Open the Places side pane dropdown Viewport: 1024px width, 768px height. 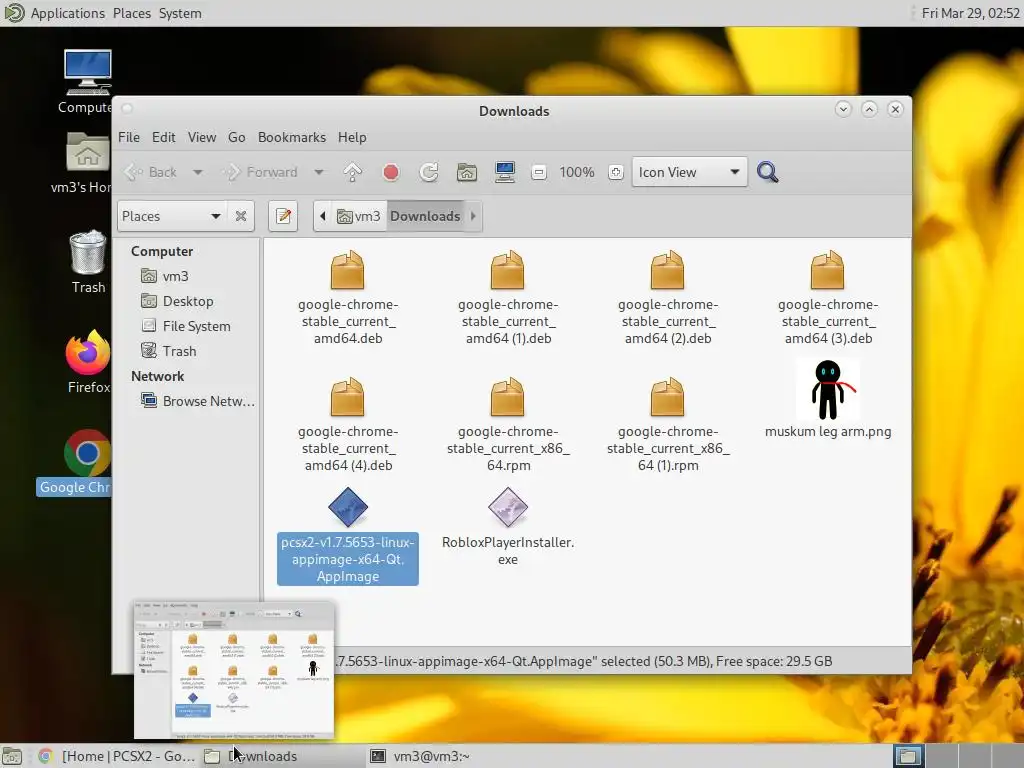coord(171,216)
